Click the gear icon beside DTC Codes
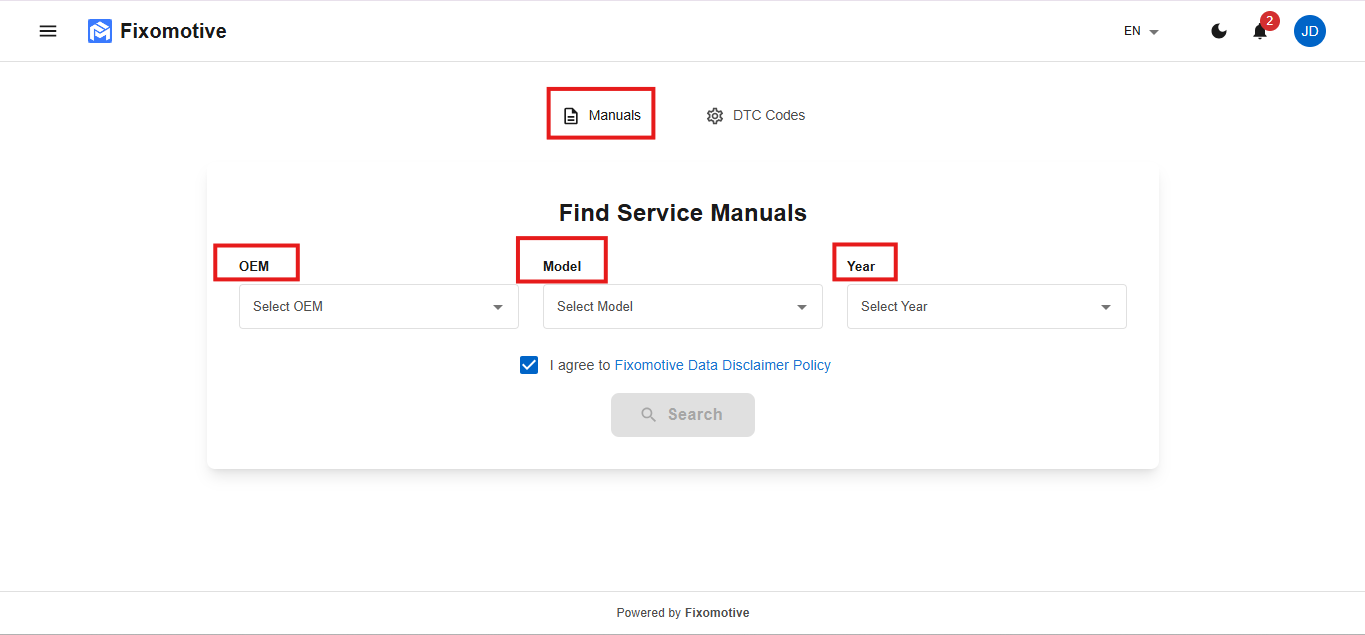Image resolution: width=1365 pixels, height=635 pixels. (x=714, y=116)
